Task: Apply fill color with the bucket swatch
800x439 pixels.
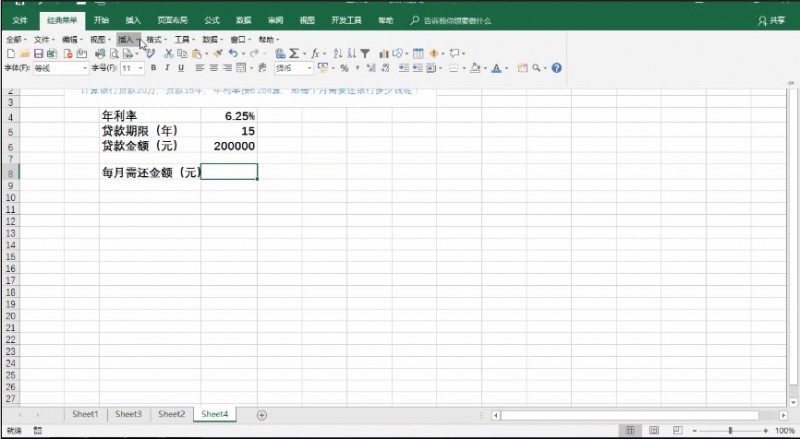Action: pos(476,68)
